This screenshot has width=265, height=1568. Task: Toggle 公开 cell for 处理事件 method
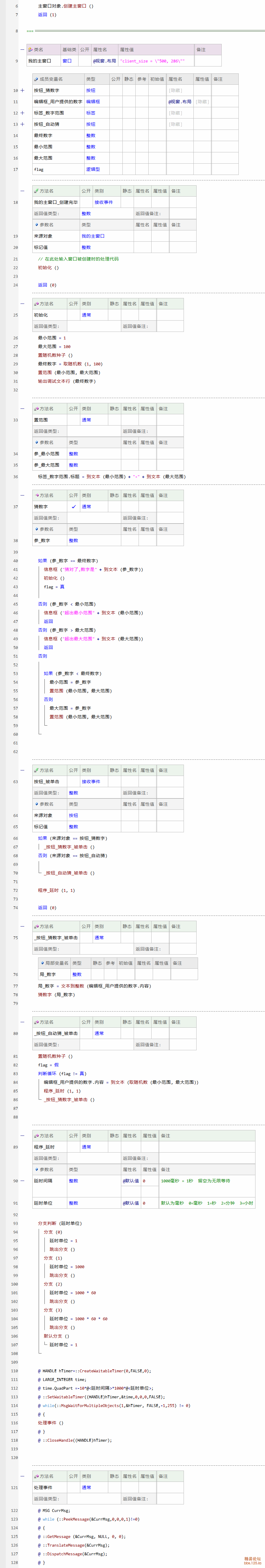[x=74, y=1488]
